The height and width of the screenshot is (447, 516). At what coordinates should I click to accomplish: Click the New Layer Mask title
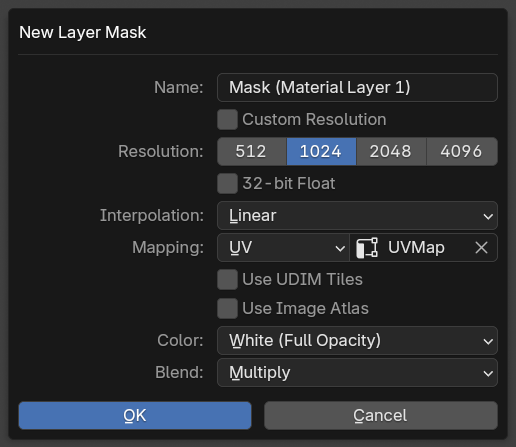pyautogui.click(x=83, y=33)
